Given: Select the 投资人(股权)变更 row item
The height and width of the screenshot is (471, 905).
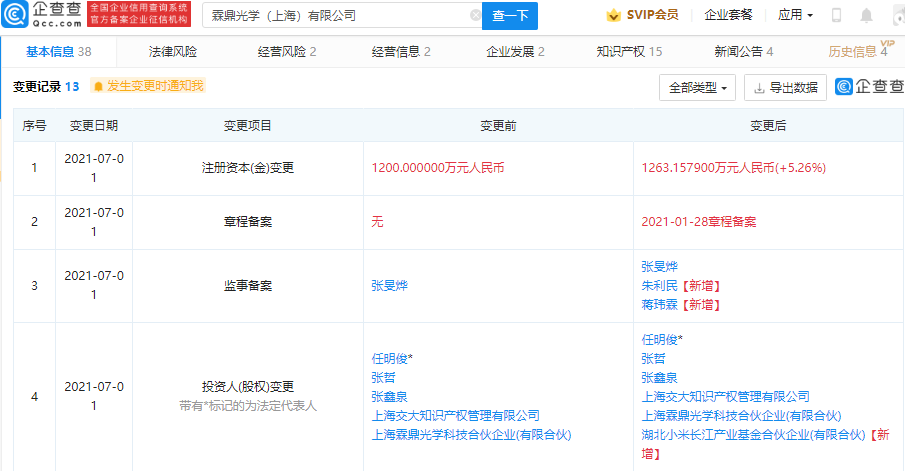Looking at the screenshot, I should tap(248, 387).
